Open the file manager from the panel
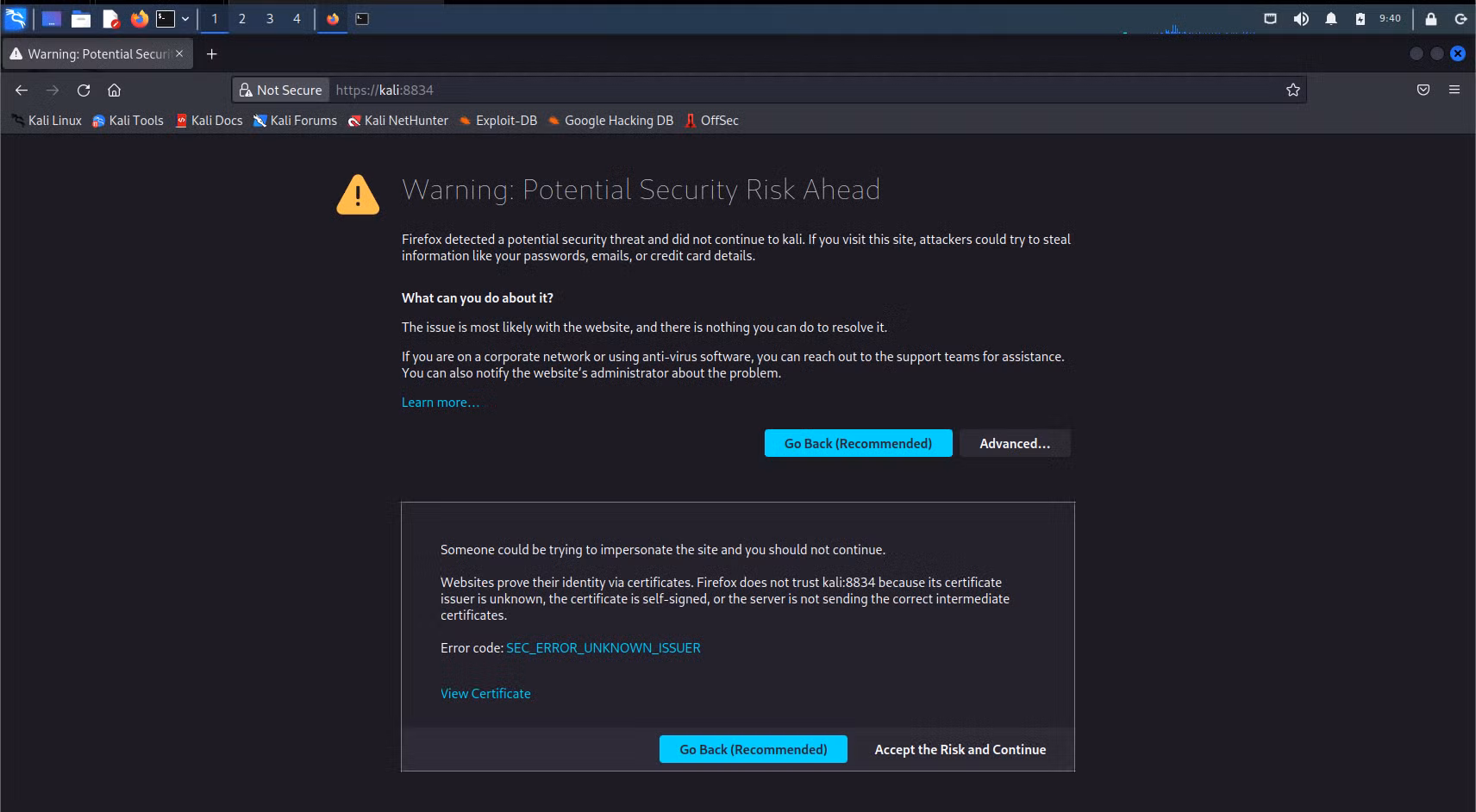Screen dimensions: 1476x812 pos(81,18)
